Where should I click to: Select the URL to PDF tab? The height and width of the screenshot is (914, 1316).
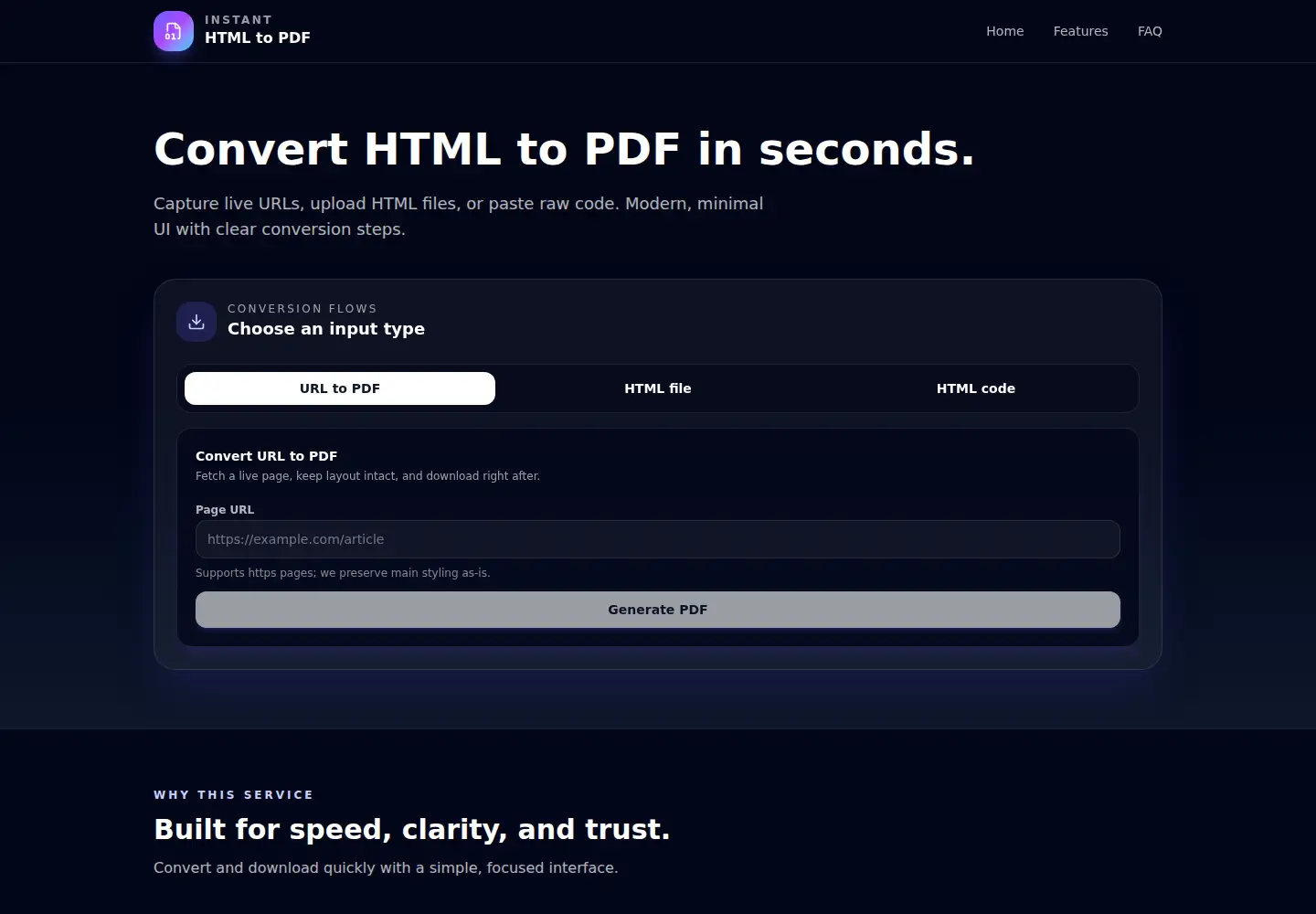340,388
